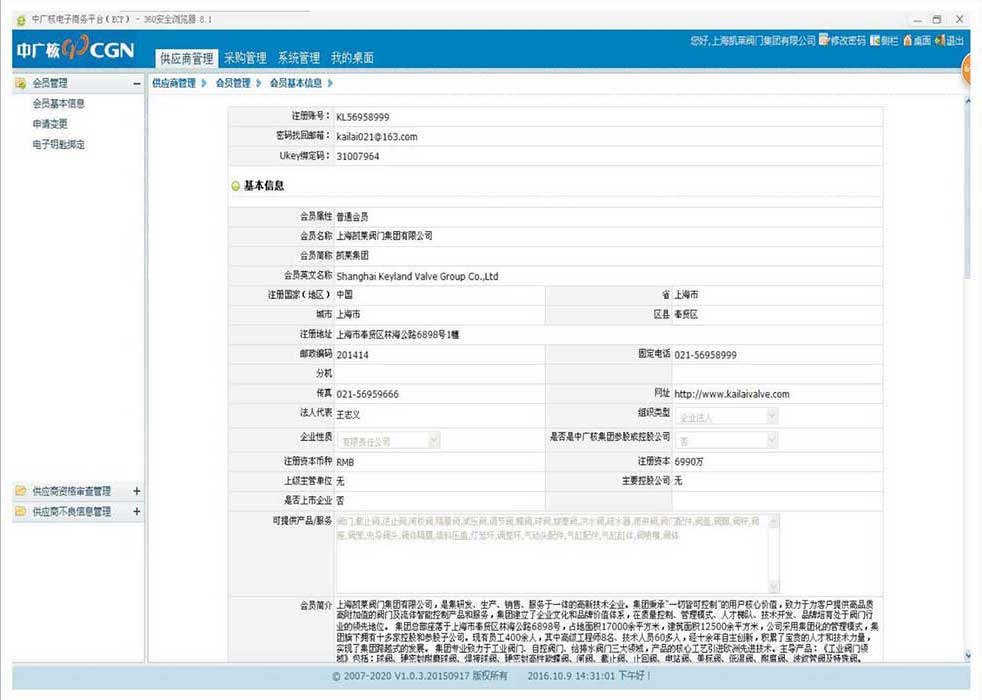Click the 侧栏 sidebar toggle icon
The height and width of the screenshot is (700, 982).
click(x=875, y=41)
